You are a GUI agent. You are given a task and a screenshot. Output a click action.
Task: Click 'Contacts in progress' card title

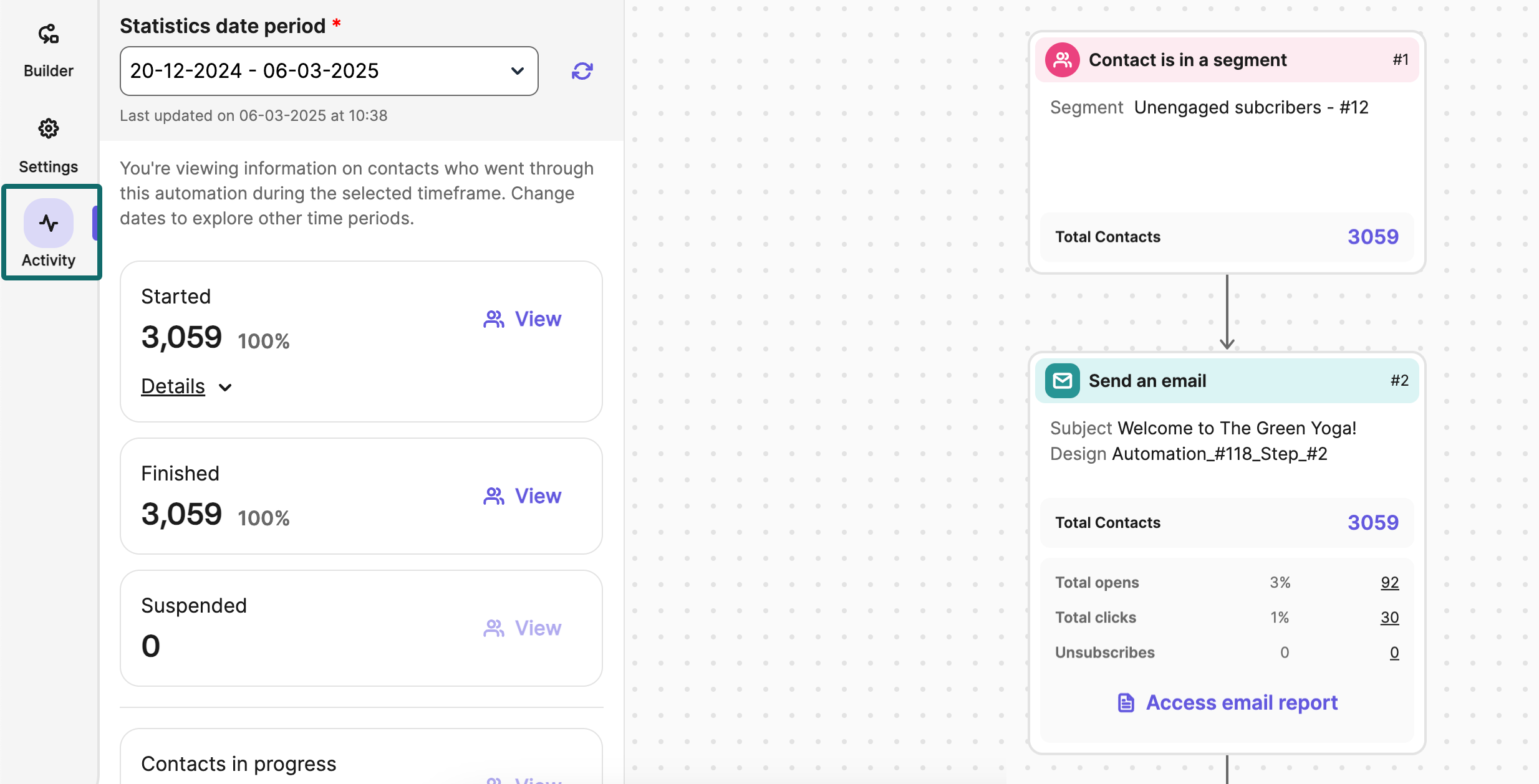click(x=239, y=763)
